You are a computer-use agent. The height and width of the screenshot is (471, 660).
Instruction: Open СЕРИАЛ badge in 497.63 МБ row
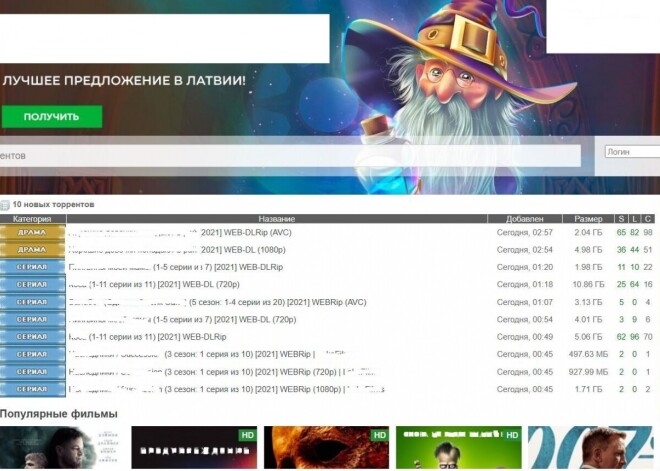(x=32, y=354)
